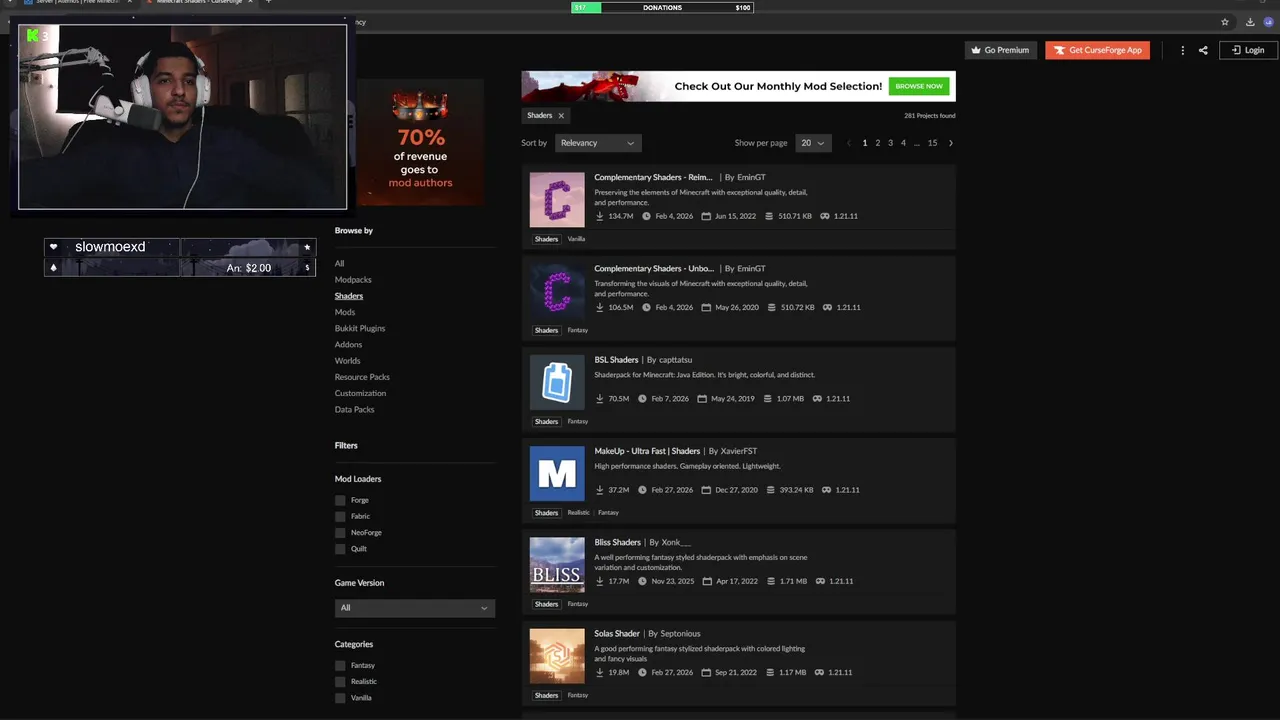
Task: Open a new browser tab
Action: click(x=268, y=2)
